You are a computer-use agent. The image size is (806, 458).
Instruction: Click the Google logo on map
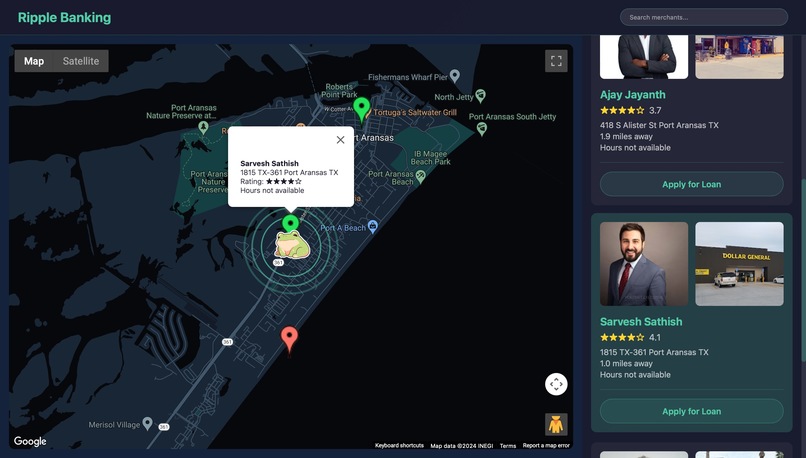click(30, 441)
